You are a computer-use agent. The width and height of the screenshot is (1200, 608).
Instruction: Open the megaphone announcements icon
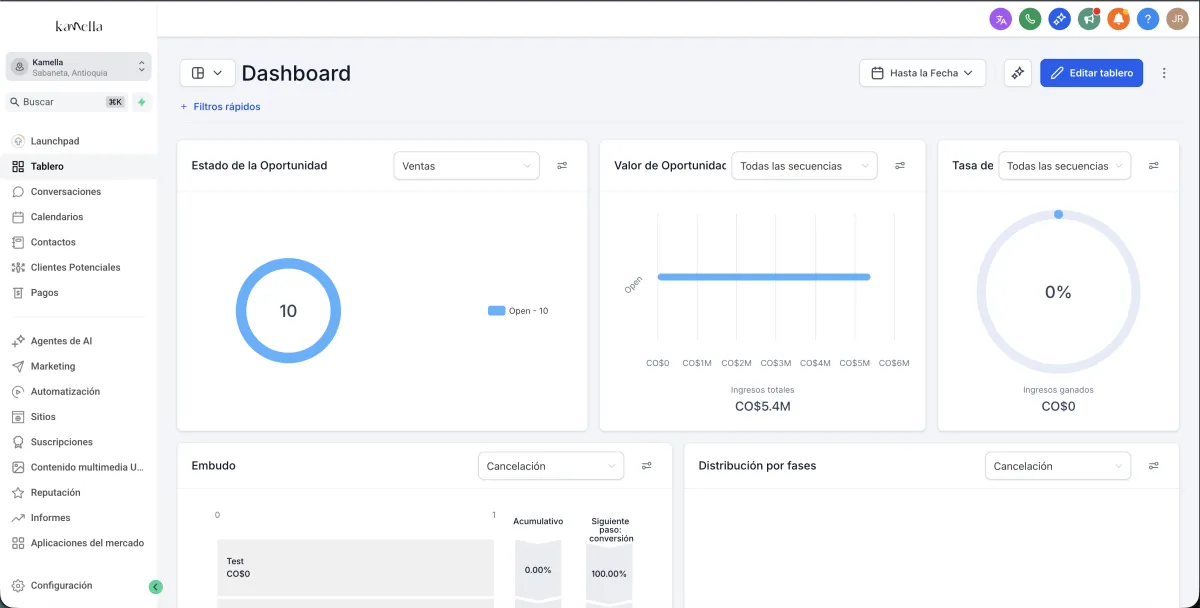click(1089, 19)
